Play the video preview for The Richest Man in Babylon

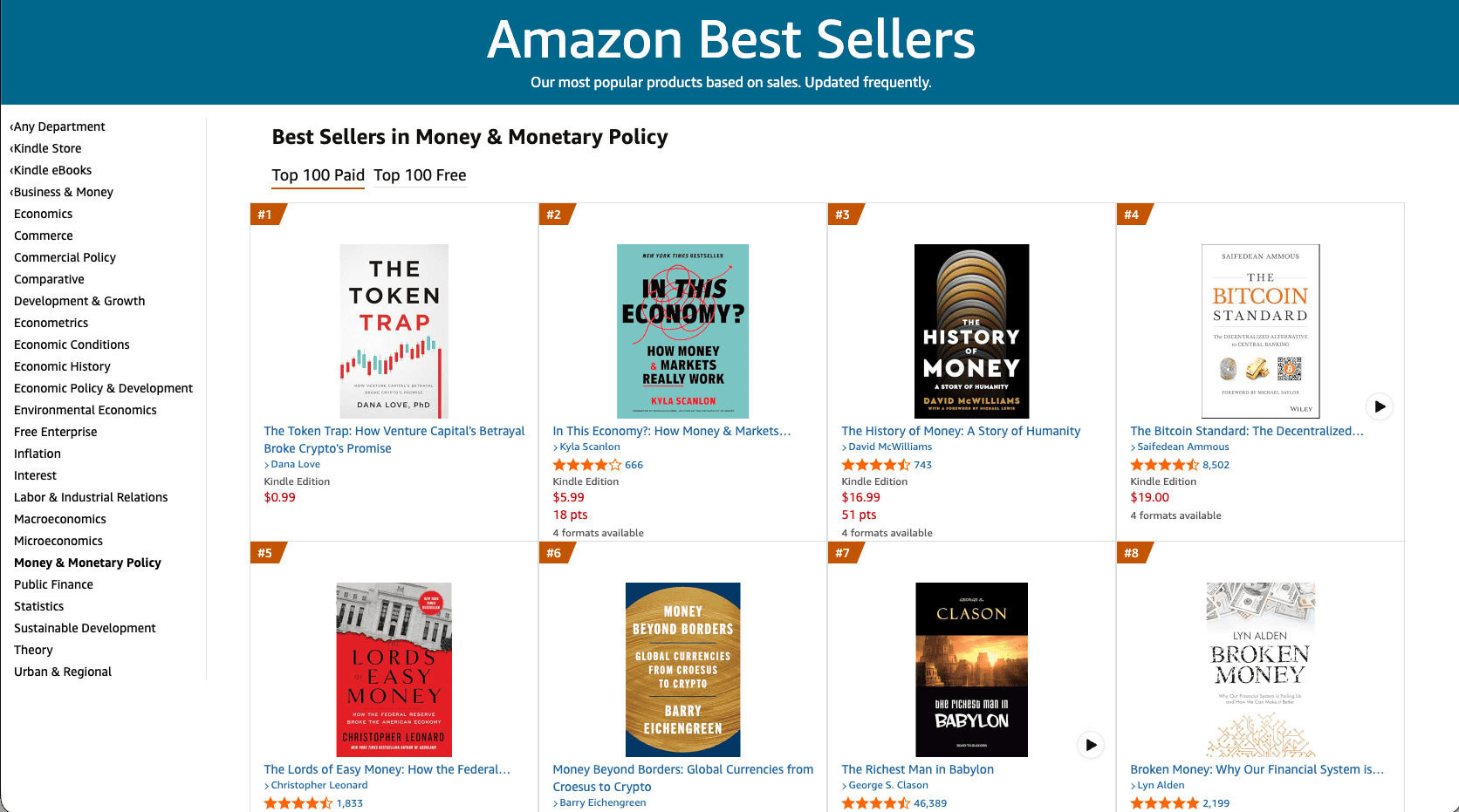pos(1090,745)
